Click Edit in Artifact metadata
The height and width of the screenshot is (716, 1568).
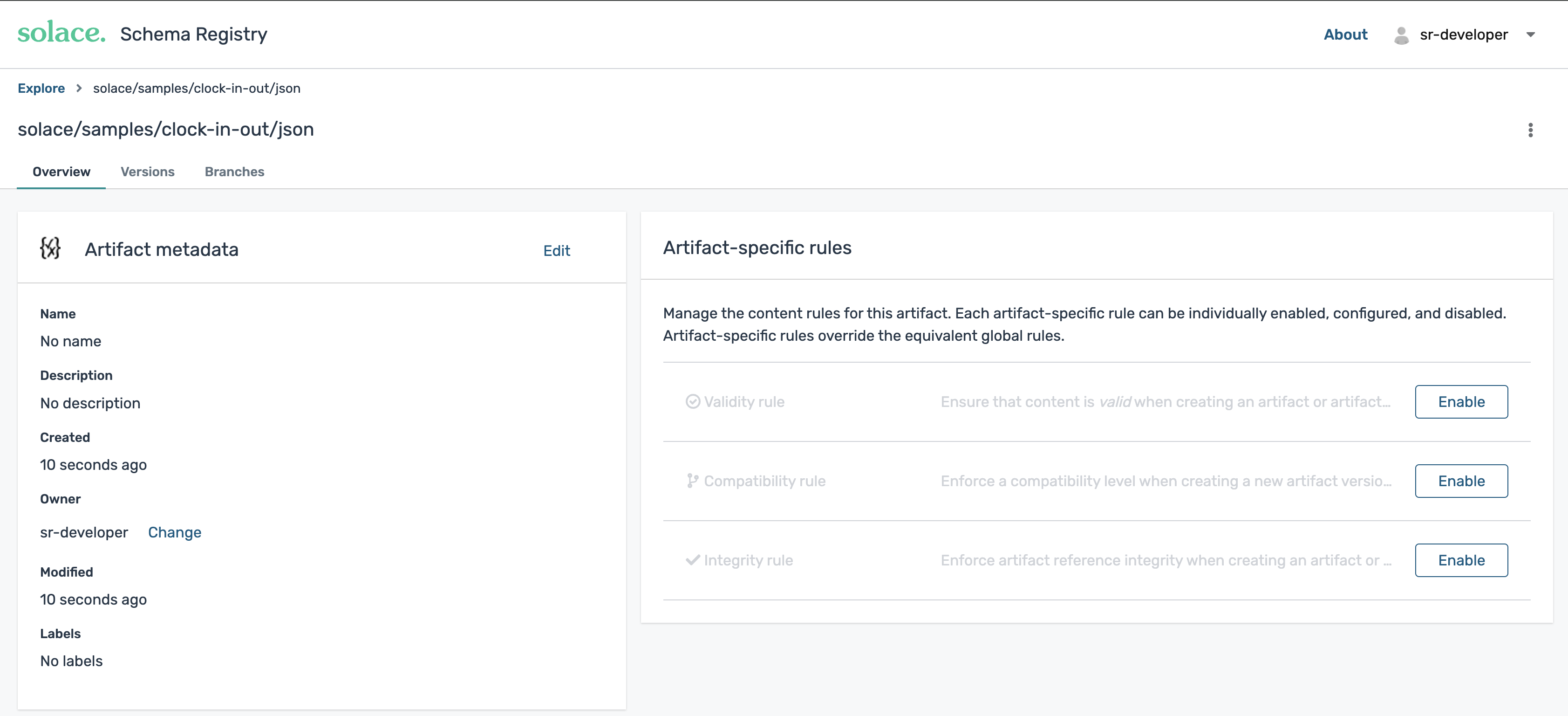(x=556, y=251)
